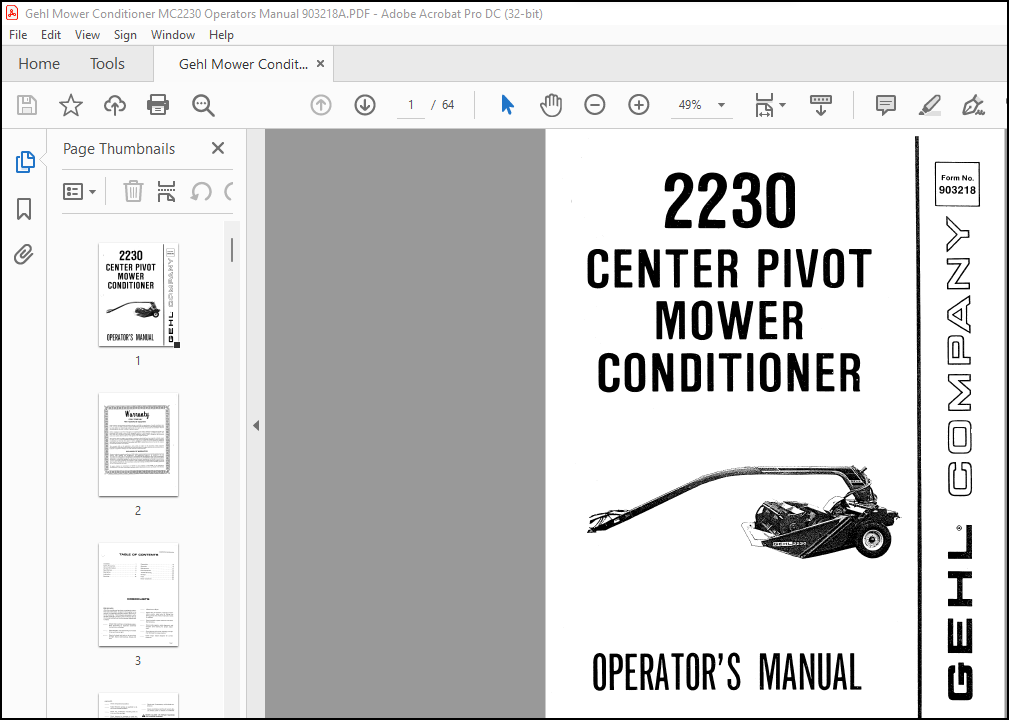Go to next page arrow
The image size is (1009, 720).
(x=365, y=104)
